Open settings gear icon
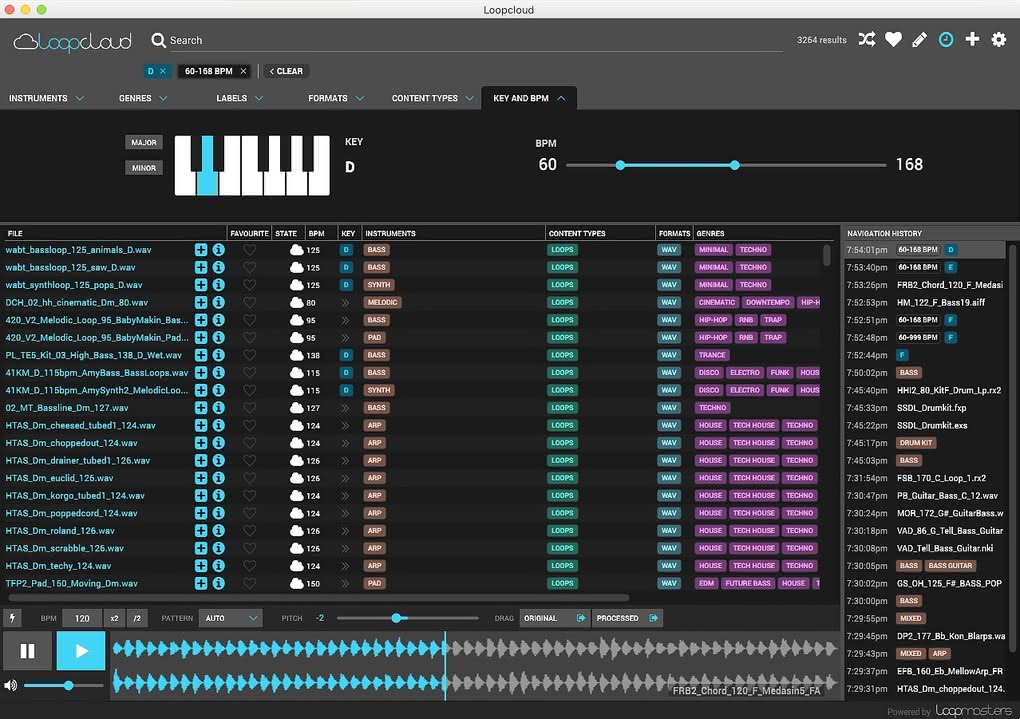This screenshot has width=1020, height=719. click(x=999, y=40)
